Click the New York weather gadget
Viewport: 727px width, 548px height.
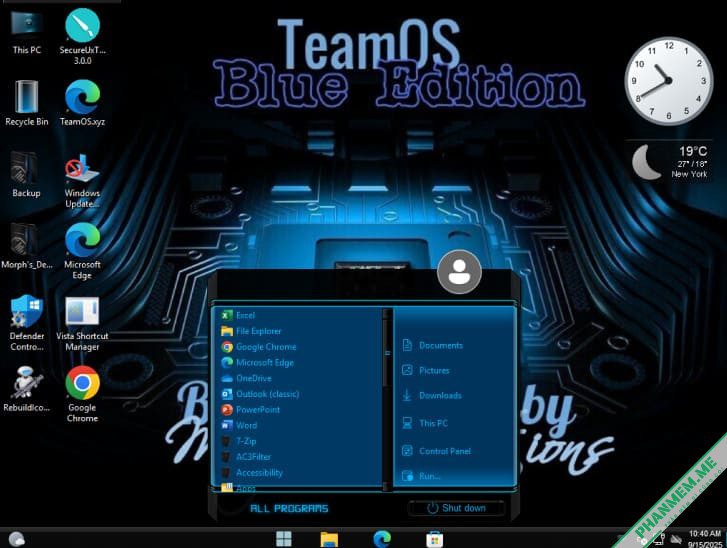(670, 162)
